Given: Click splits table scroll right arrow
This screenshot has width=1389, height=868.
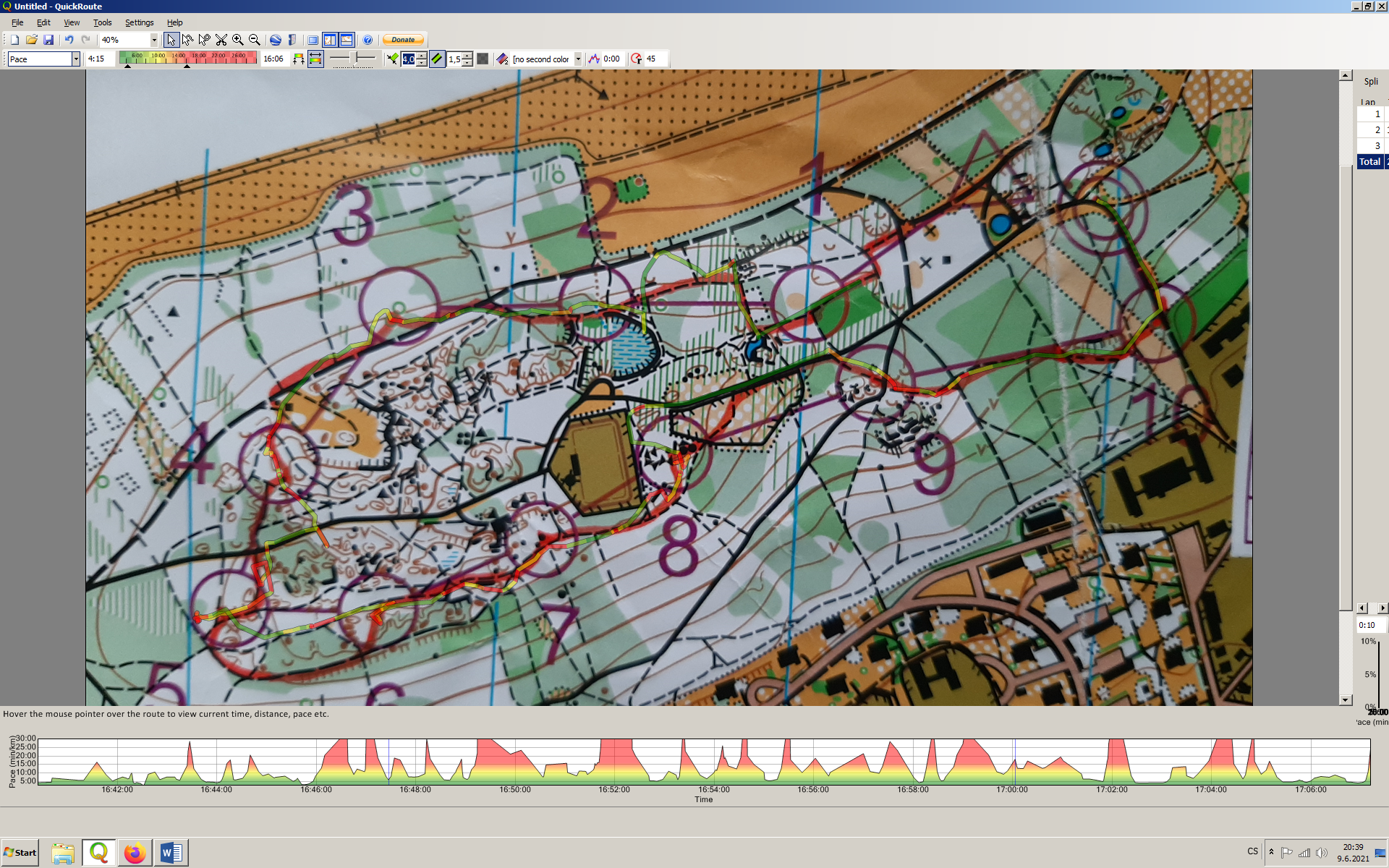Looking at the screenshot, I should (1382, 608).
